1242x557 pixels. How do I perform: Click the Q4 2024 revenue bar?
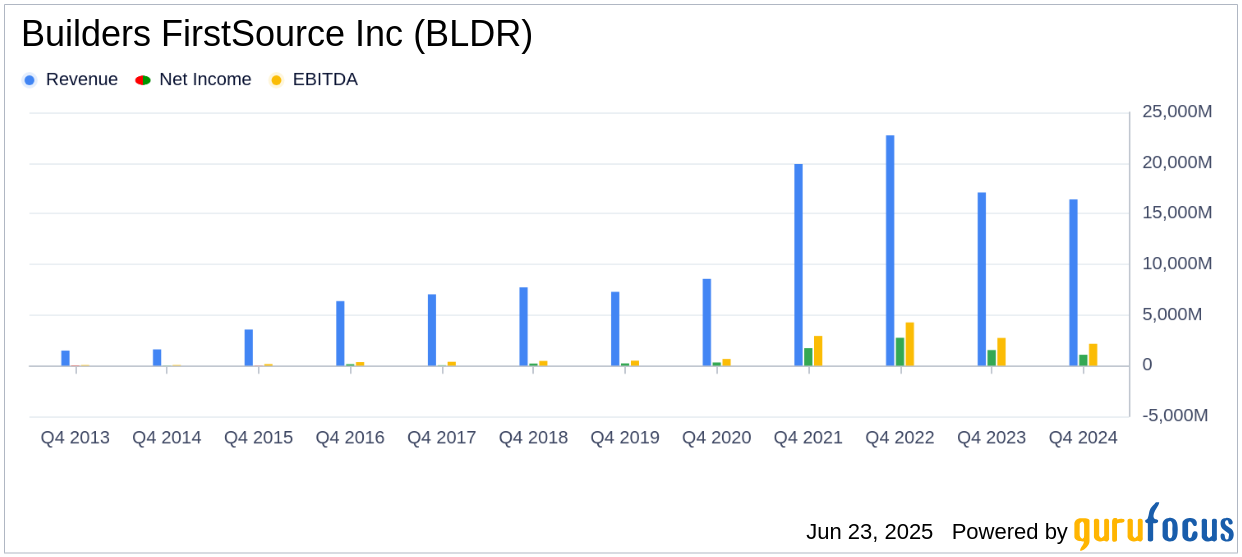[1073, 283]
